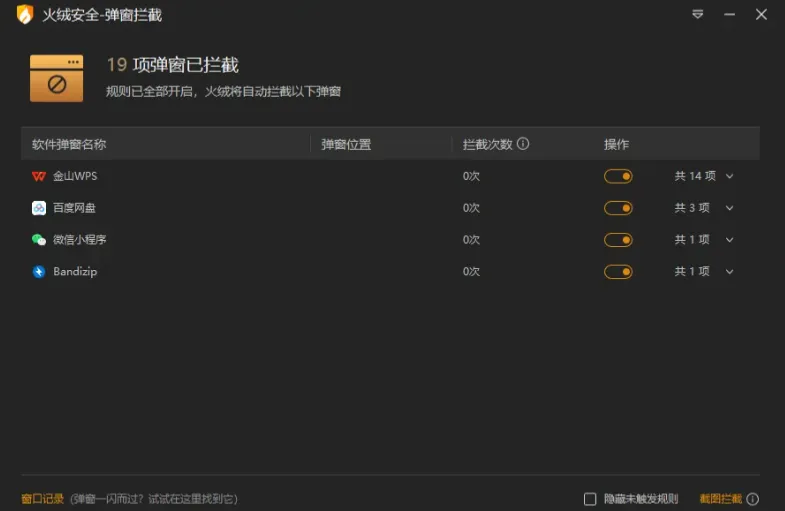785x511 pixels.
Task: Click the 操作 column header
Action: (616, 145)
